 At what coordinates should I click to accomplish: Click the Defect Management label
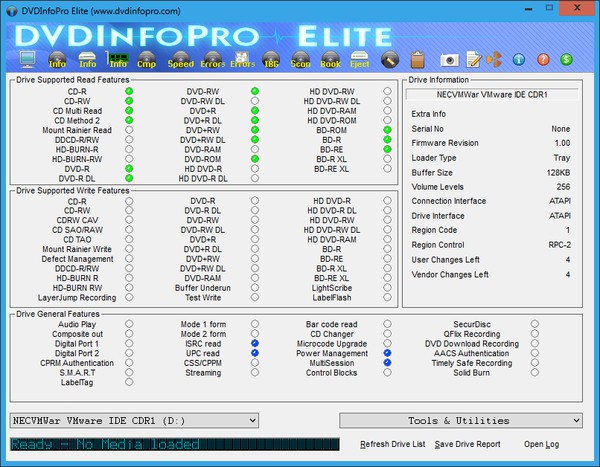point(77,259)
